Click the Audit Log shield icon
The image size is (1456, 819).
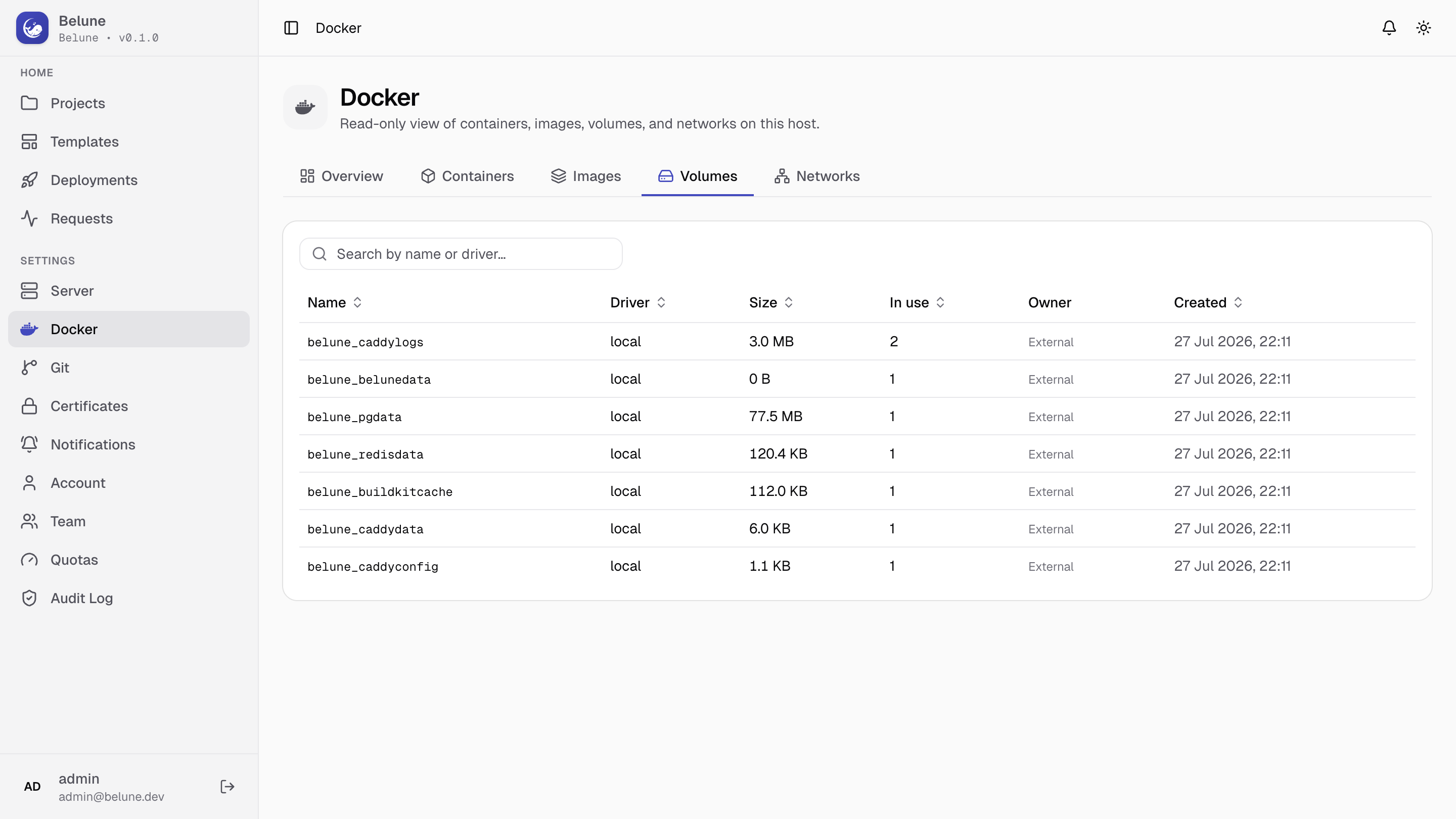click(29, 598)
